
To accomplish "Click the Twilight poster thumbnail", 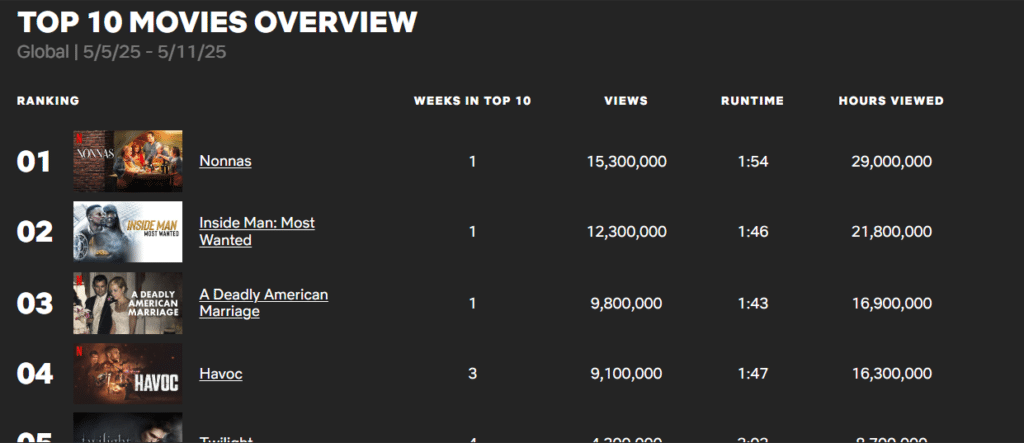I will tap(128, 428).
